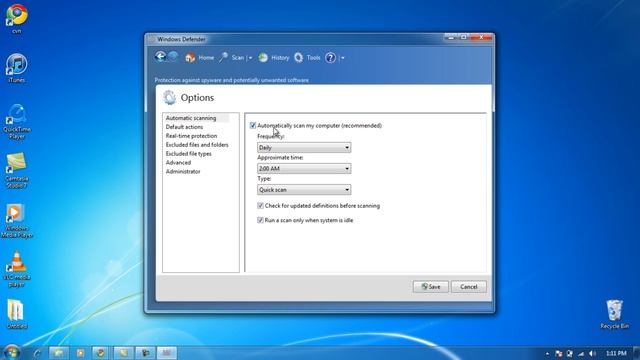The height and width of the screenshot is (360, 640).
Task: Click the Scan label in the toolbar
Action: click(x=238, y=58)
